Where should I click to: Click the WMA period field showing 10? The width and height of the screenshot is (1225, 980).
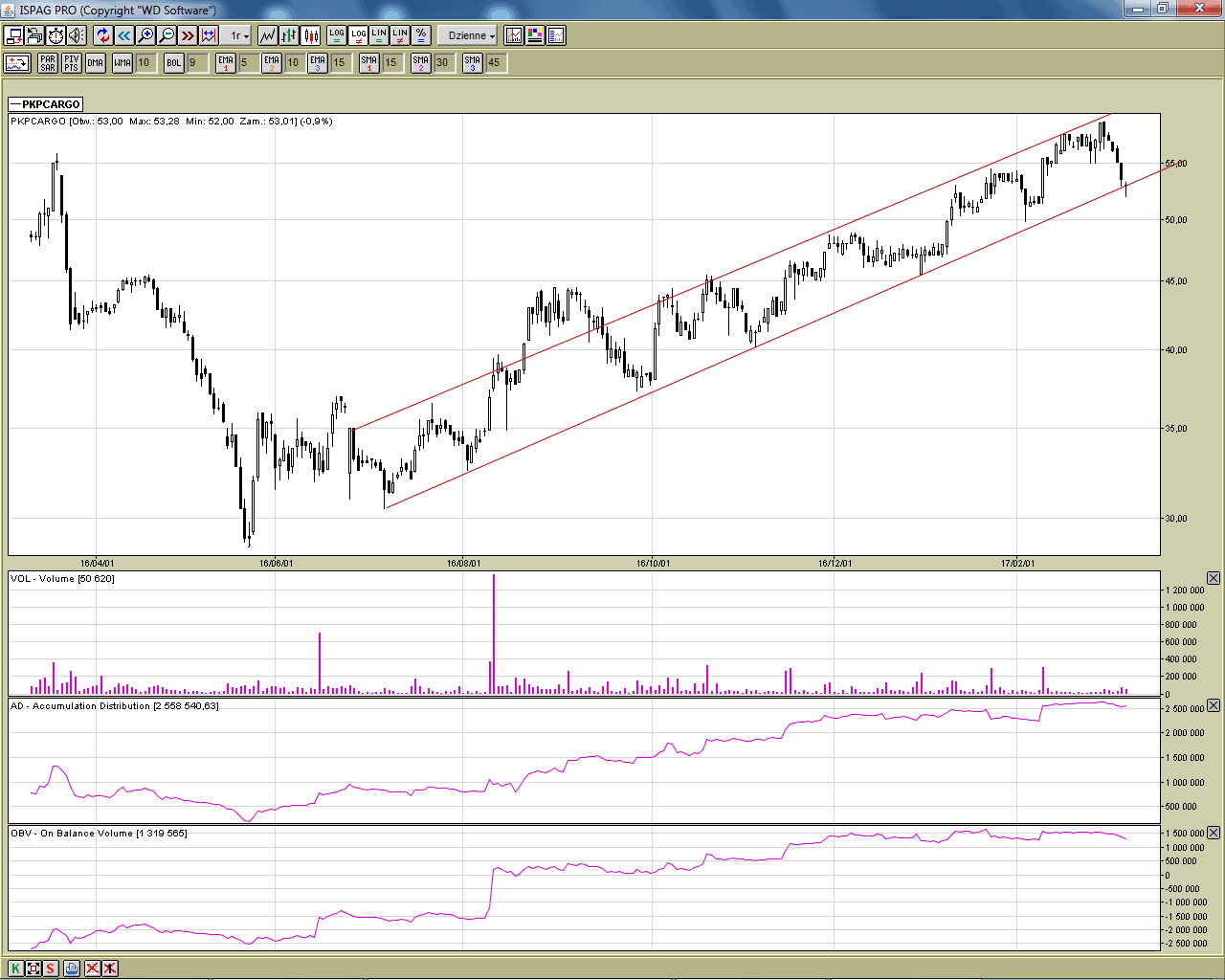pyautogui.click(x=145, y=63)
